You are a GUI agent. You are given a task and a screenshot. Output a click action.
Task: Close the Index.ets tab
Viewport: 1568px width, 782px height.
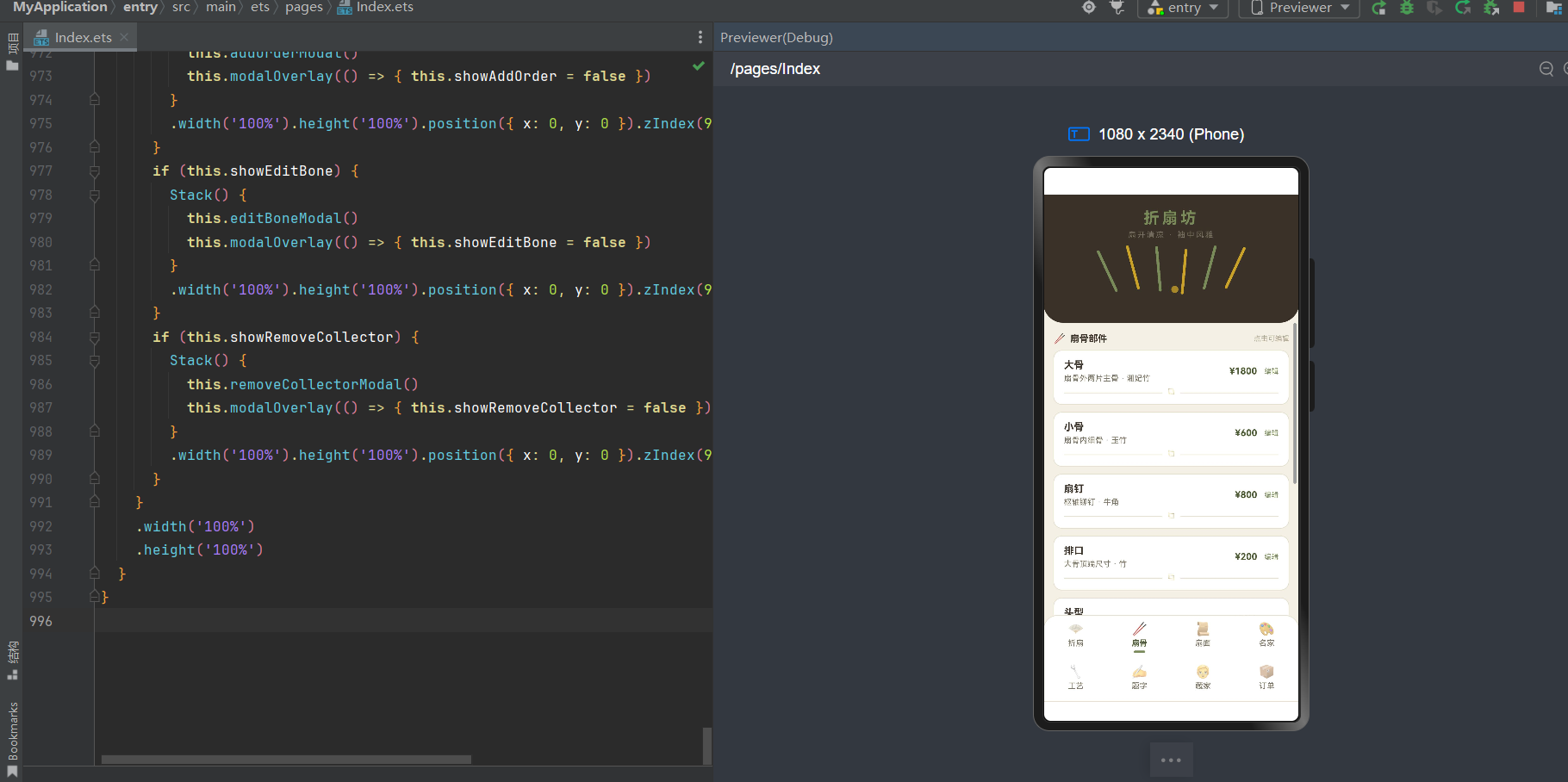coord(124,37)
